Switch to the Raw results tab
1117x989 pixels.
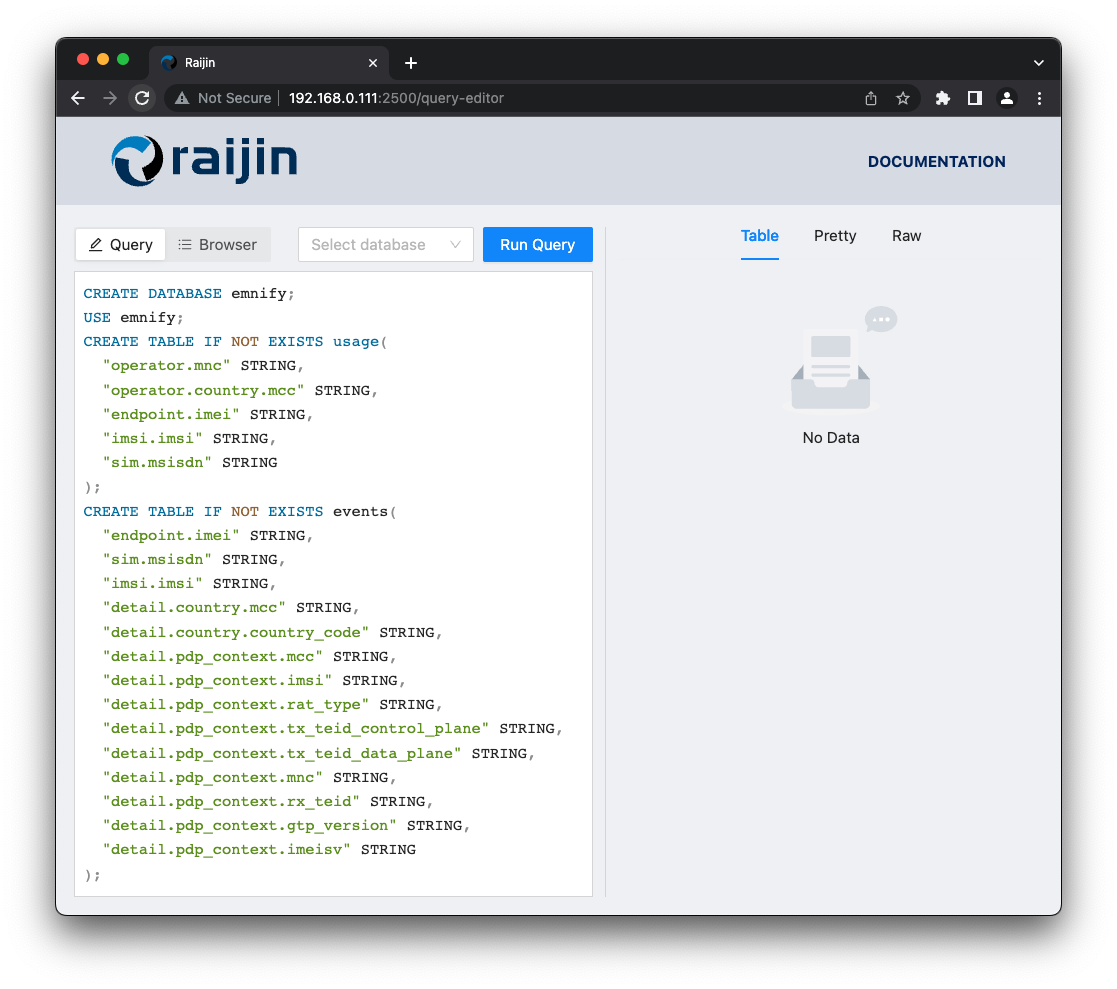point(906,236)
